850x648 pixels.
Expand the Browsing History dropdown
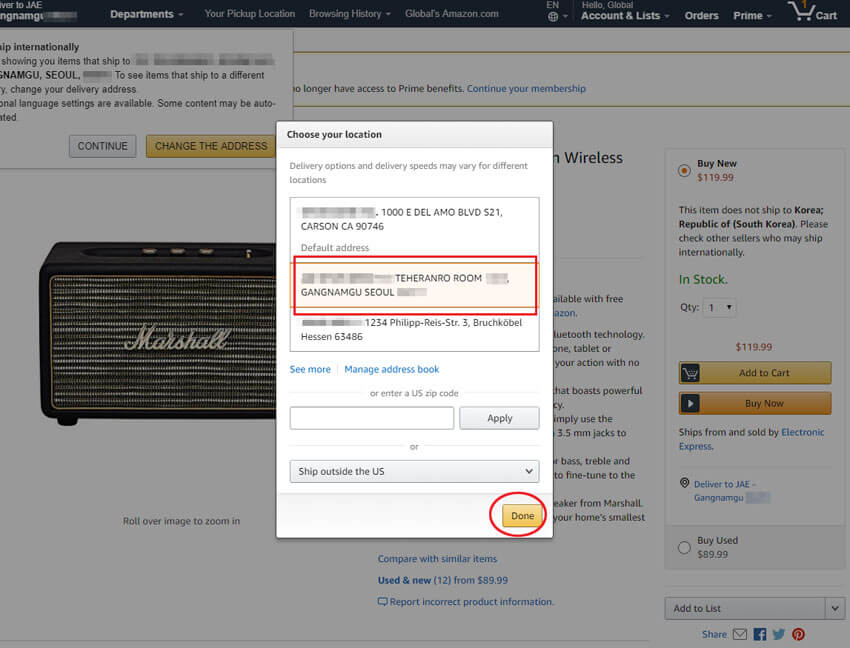(x=350, y=14)
